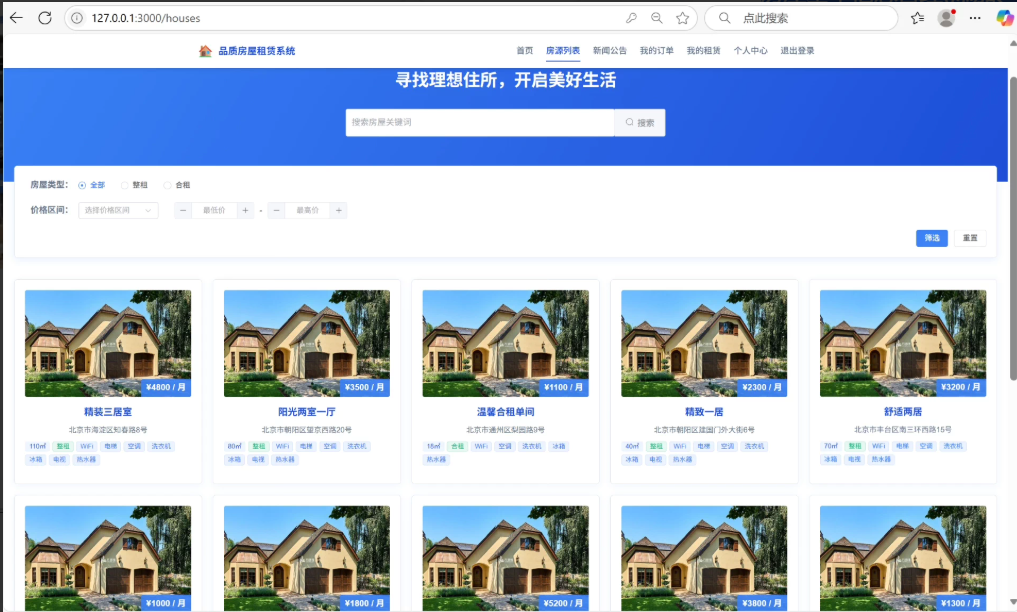Screen dimensions: 1017x612
Task: Click the ¥1100 / 月 house photo
Action: [506, 343]
